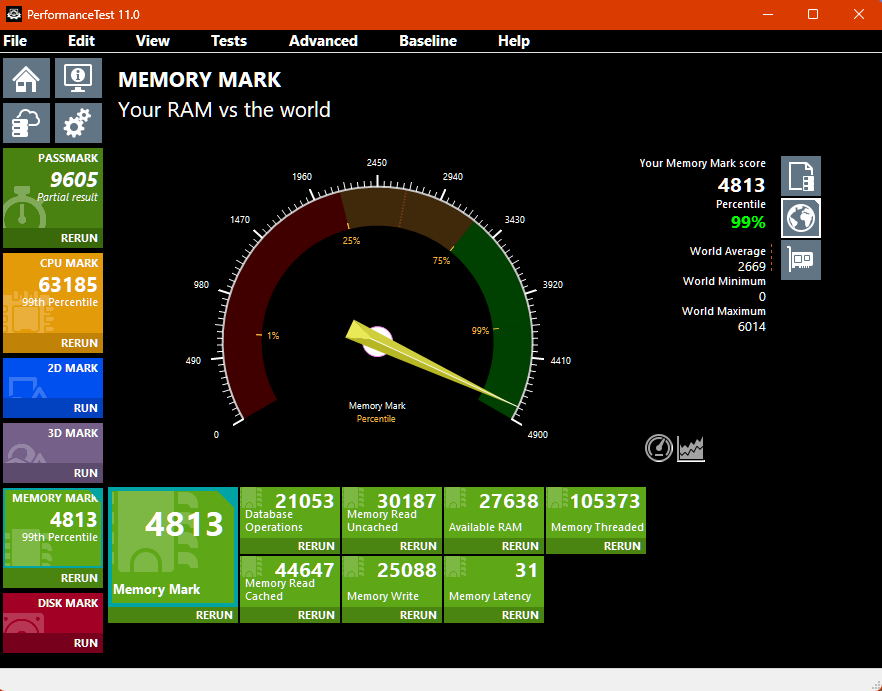882x691 pixels.
Task: Click the World Maximum 6014 value
Action: tap(752, 326)
